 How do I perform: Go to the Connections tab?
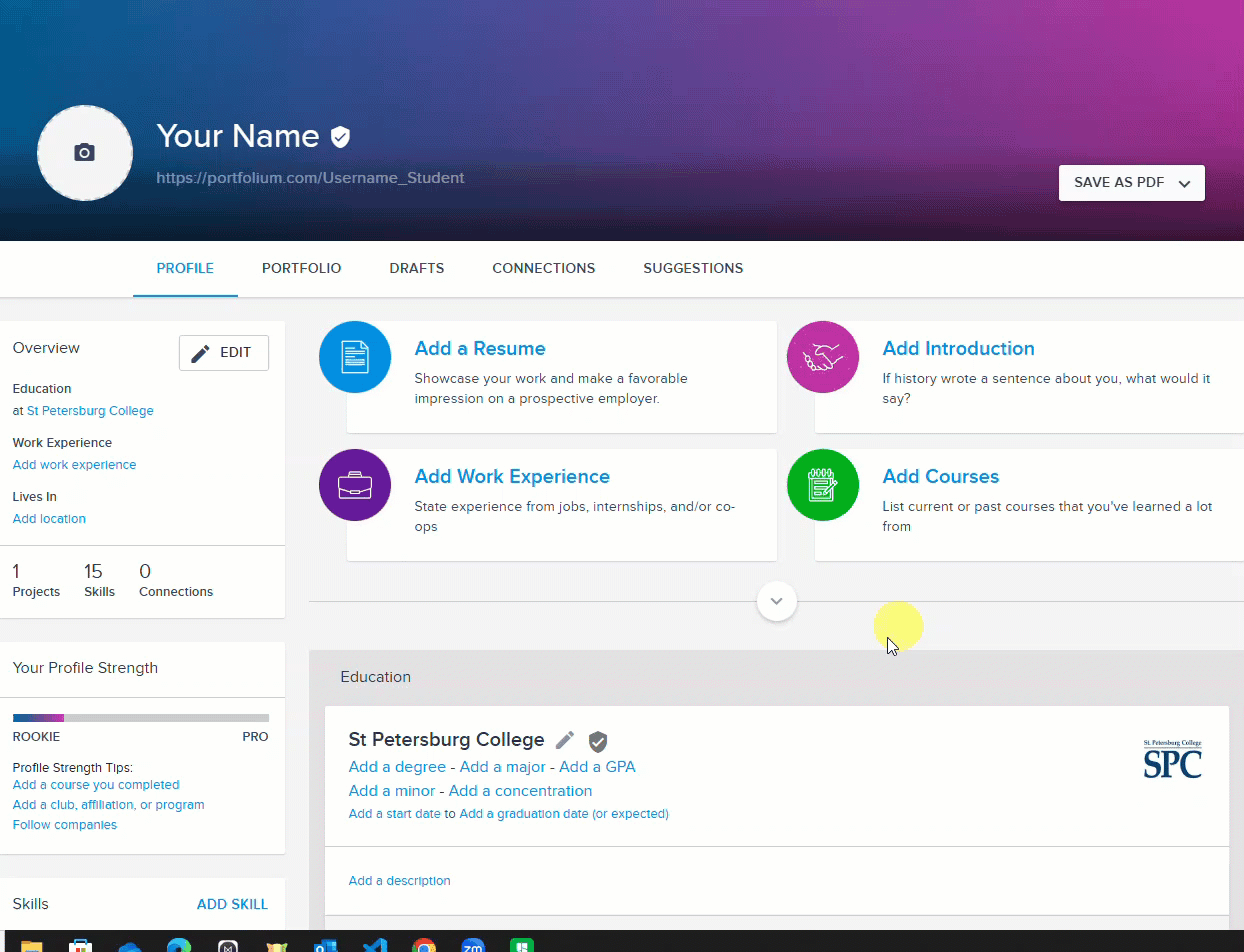(543, 268)
